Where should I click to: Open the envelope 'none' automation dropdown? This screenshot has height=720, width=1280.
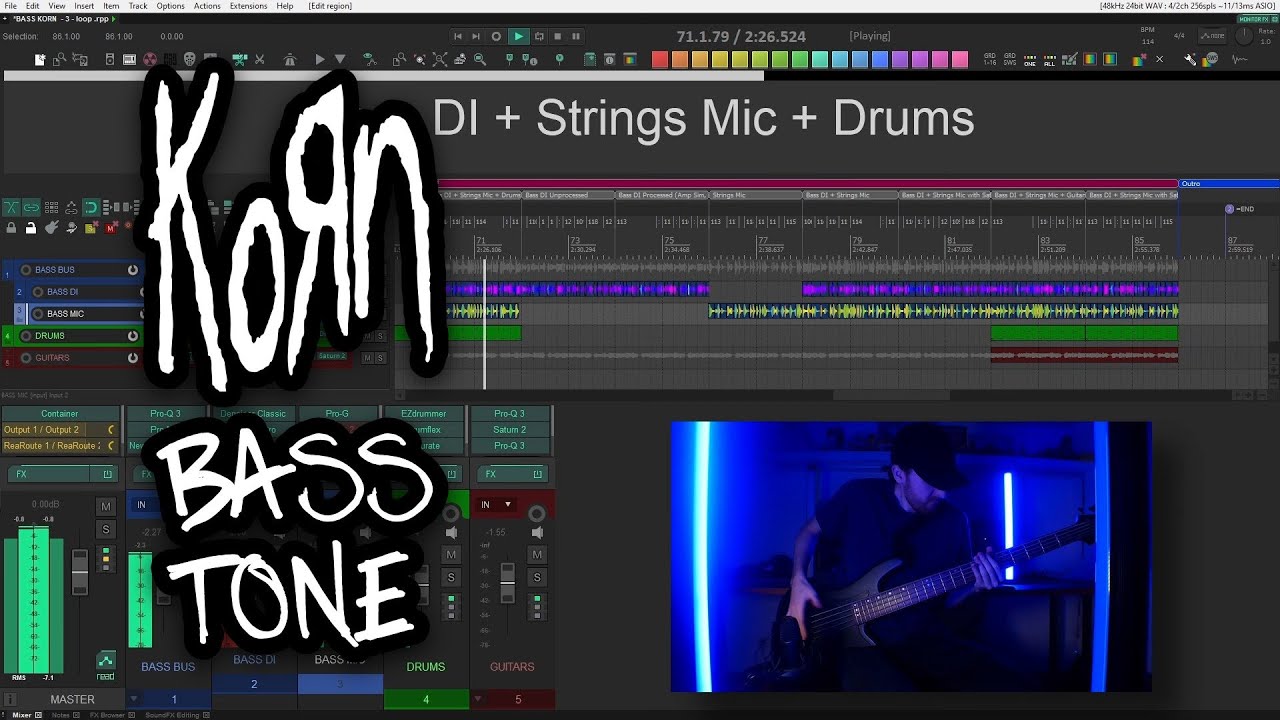pos(1211,36)
